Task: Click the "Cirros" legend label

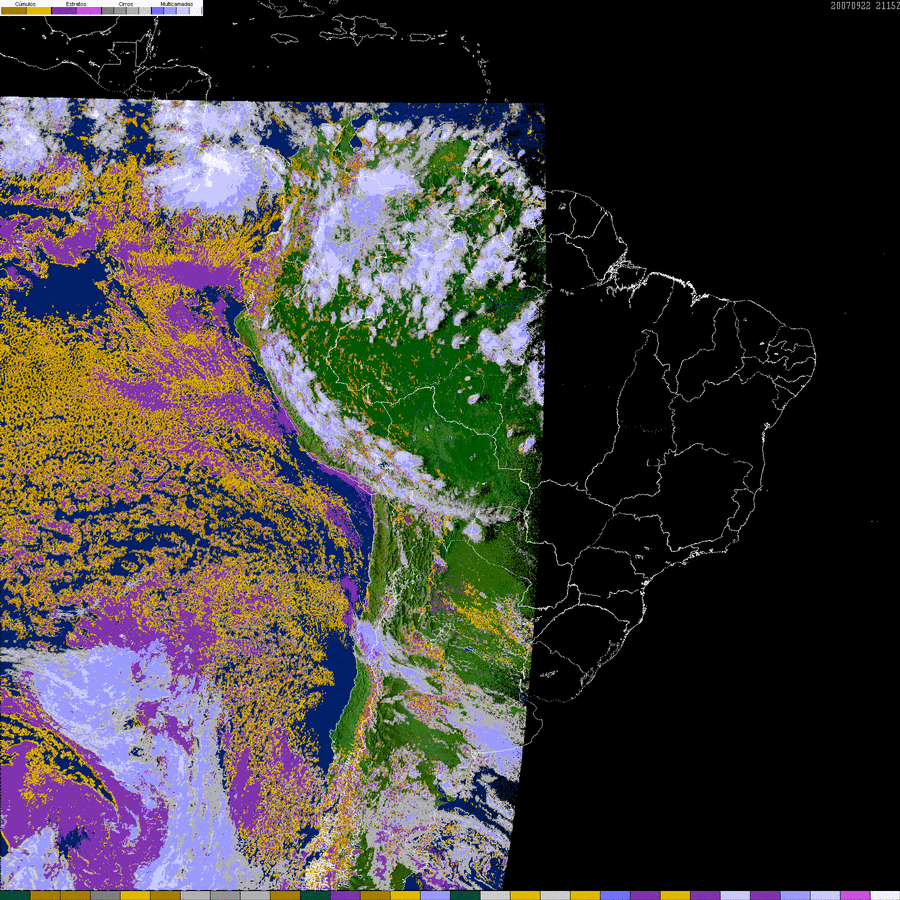Action: [x=126, y=4]
